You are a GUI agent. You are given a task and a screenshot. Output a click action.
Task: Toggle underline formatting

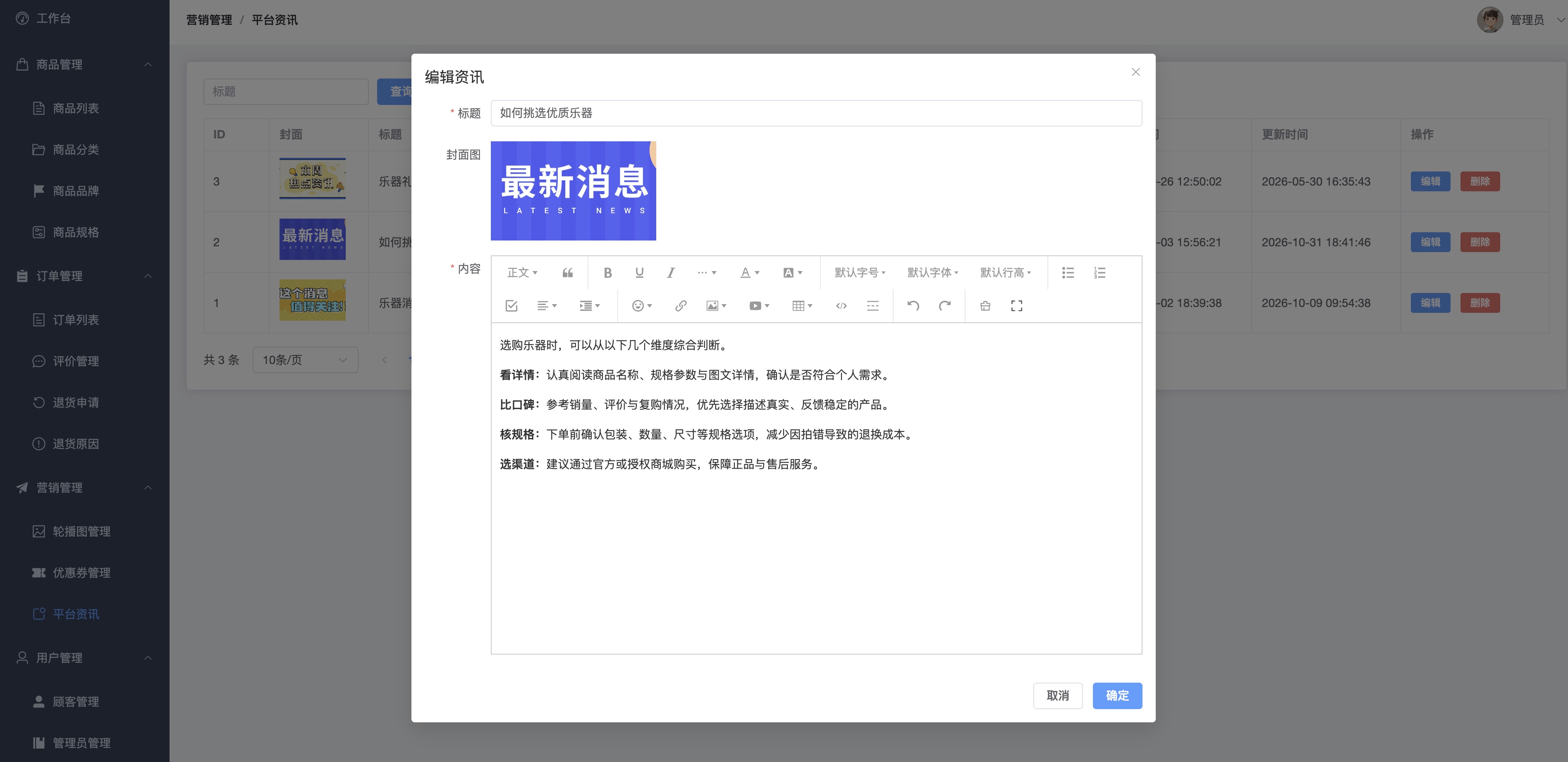(639, 272)
